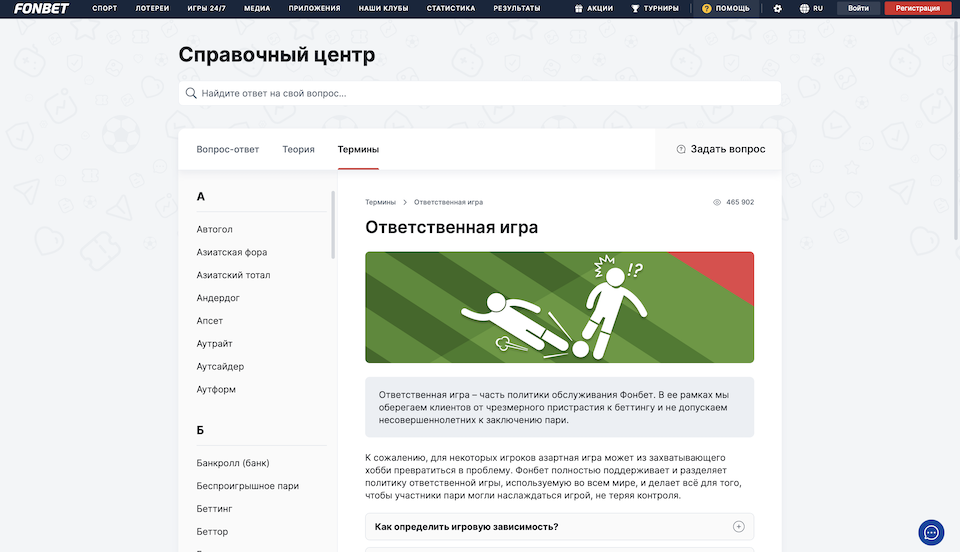Open term Беттинг
The image size is (960, 552).
pyautogui.click(x=214, y=509)
